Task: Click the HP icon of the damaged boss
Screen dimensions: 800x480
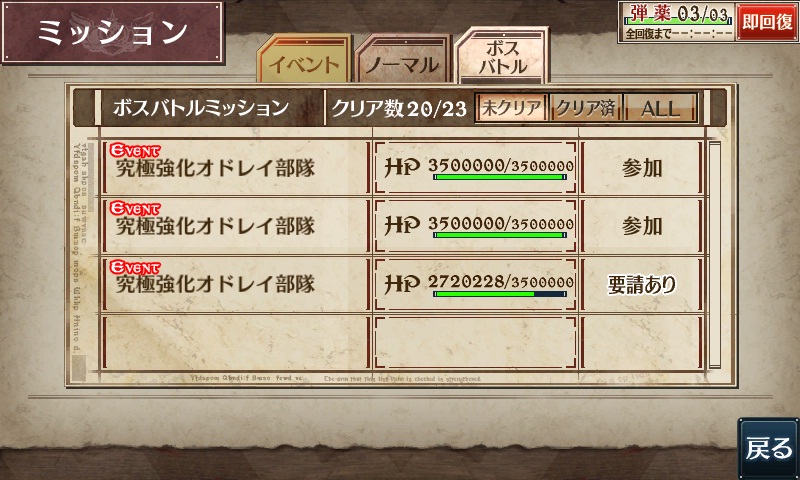Action: [402, 283]
